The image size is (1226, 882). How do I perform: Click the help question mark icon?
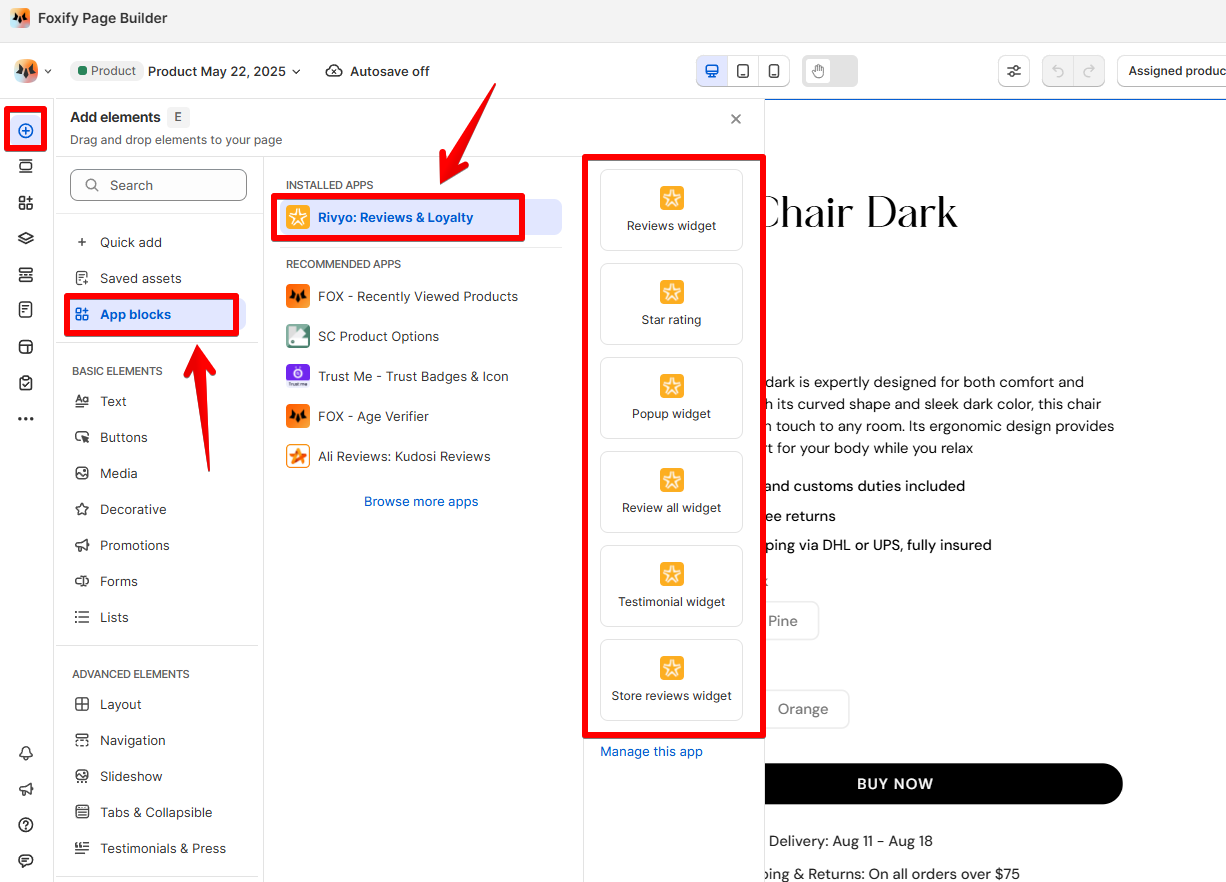(x=26, y=825)
